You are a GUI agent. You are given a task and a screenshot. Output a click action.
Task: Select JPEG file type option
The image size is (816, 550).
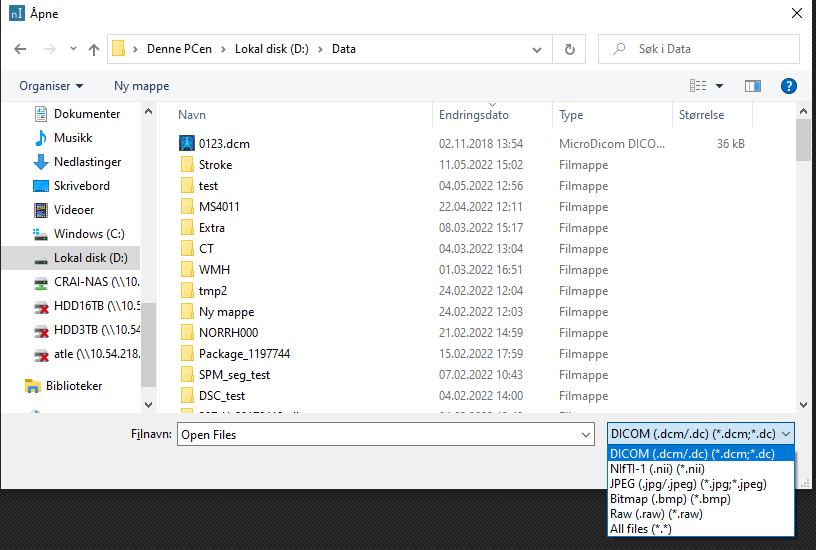pyautogui.click(x=688, y=484)
